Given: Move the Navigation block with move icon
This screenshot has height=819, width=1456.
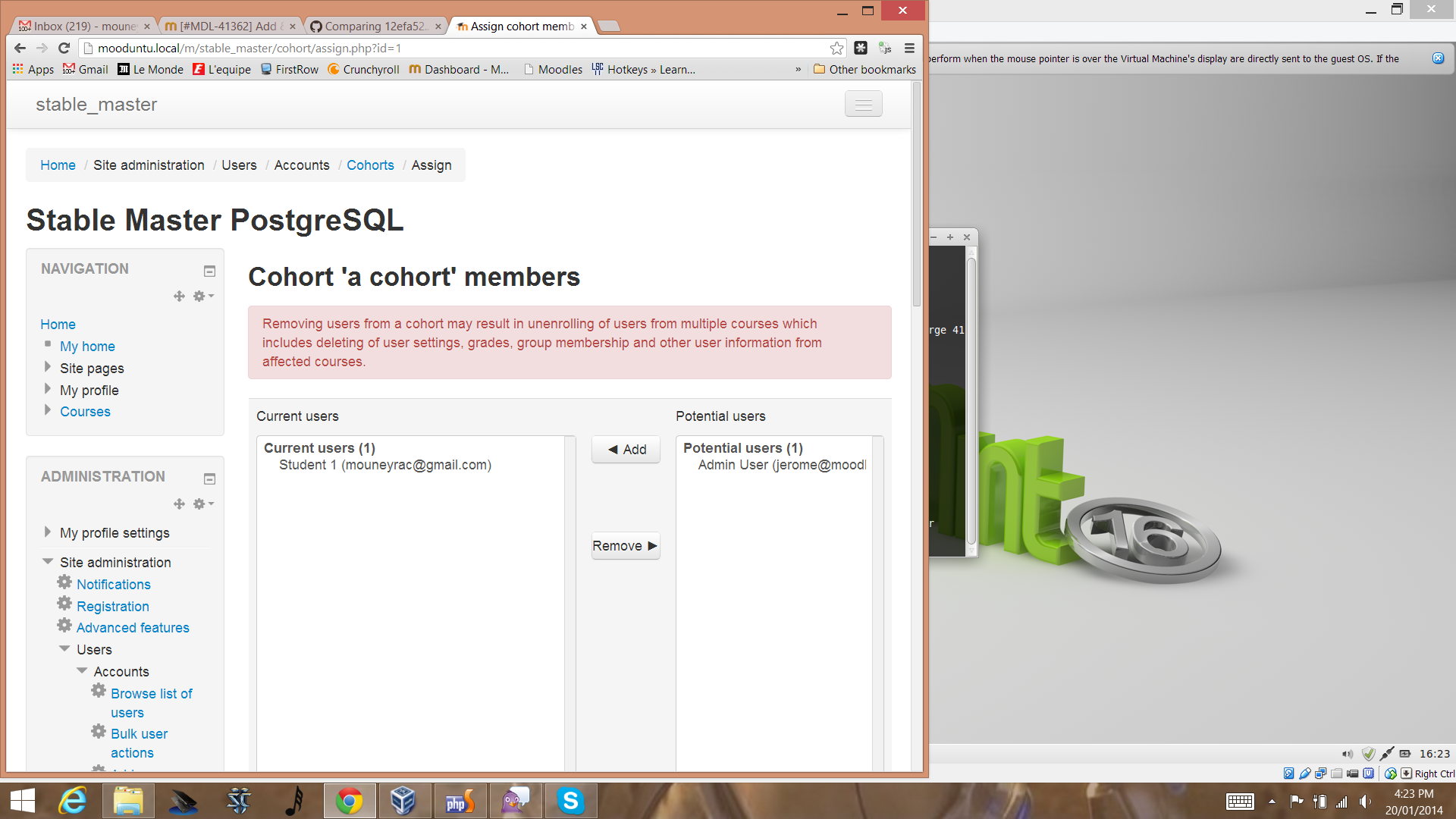Looking at the screenshot, I should (x=179, y=297).
